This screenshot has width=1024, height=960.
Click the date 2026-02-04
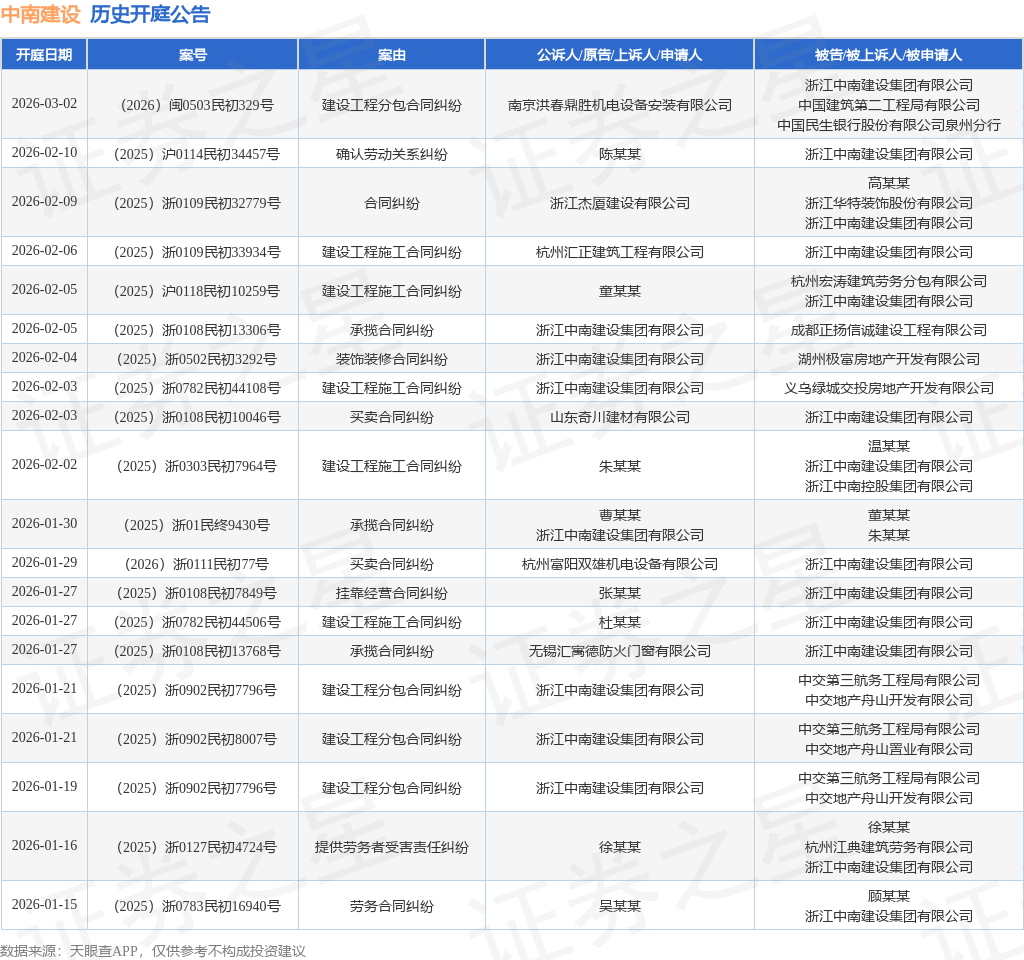44,358
